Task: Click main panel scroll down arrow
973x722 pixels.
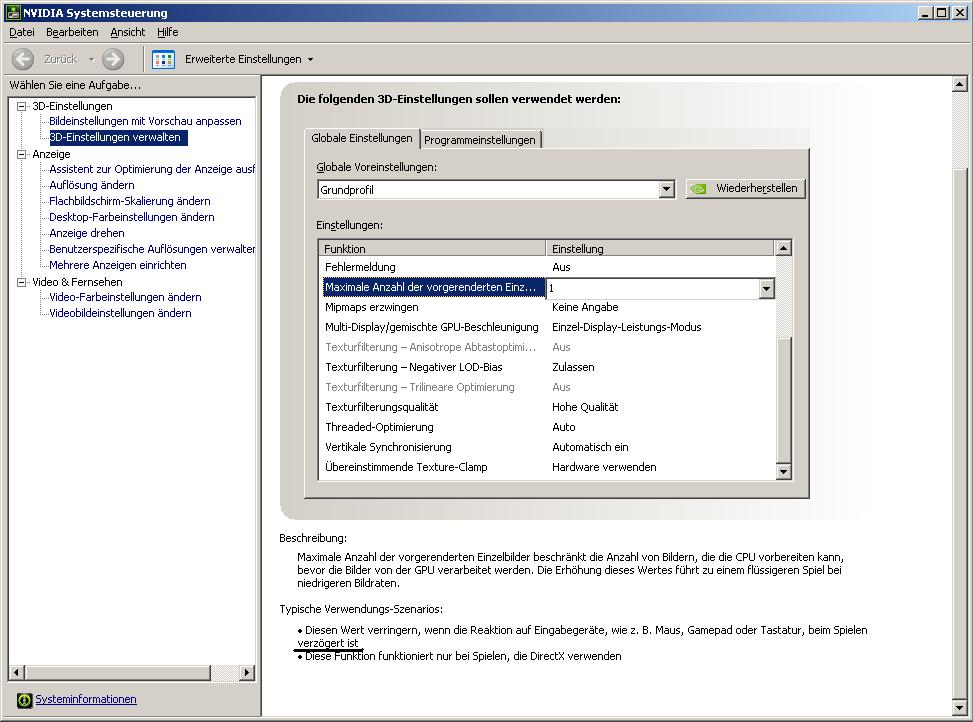Action: (x=959, y=707)
